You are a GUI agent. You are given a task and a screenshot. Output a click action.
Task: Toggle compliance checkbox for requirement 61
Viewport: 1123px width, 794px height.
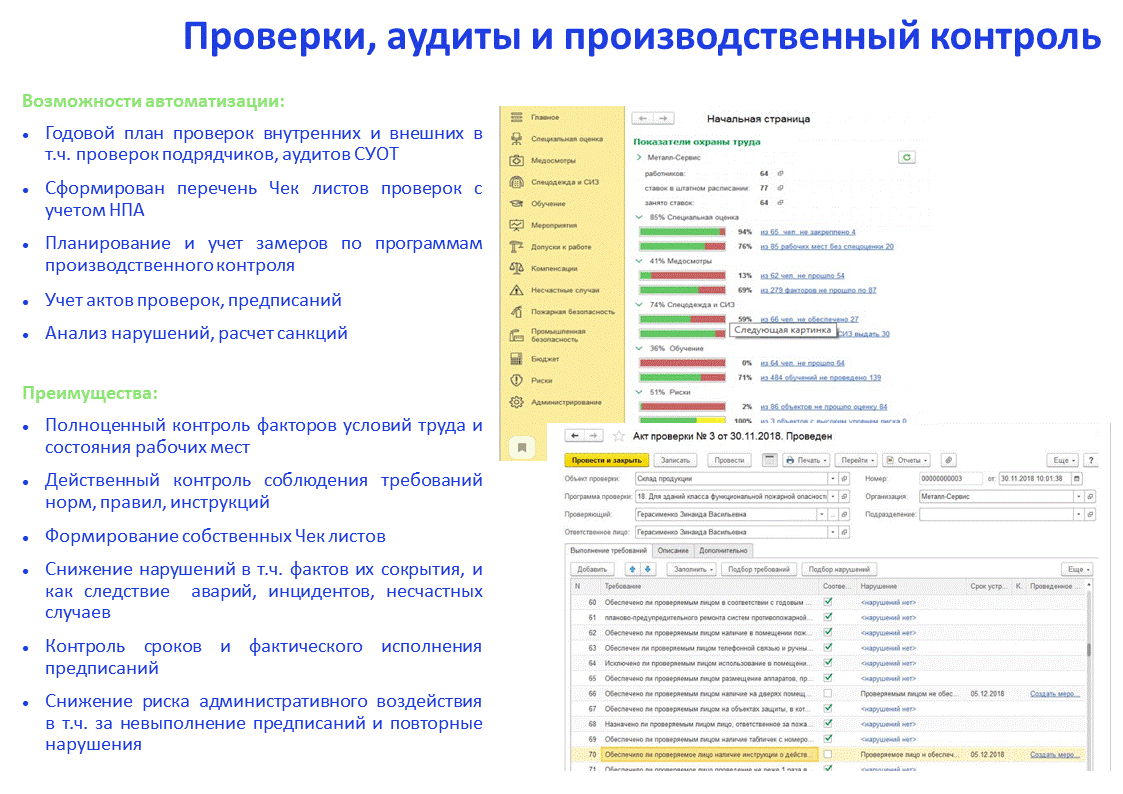point(828,617)
